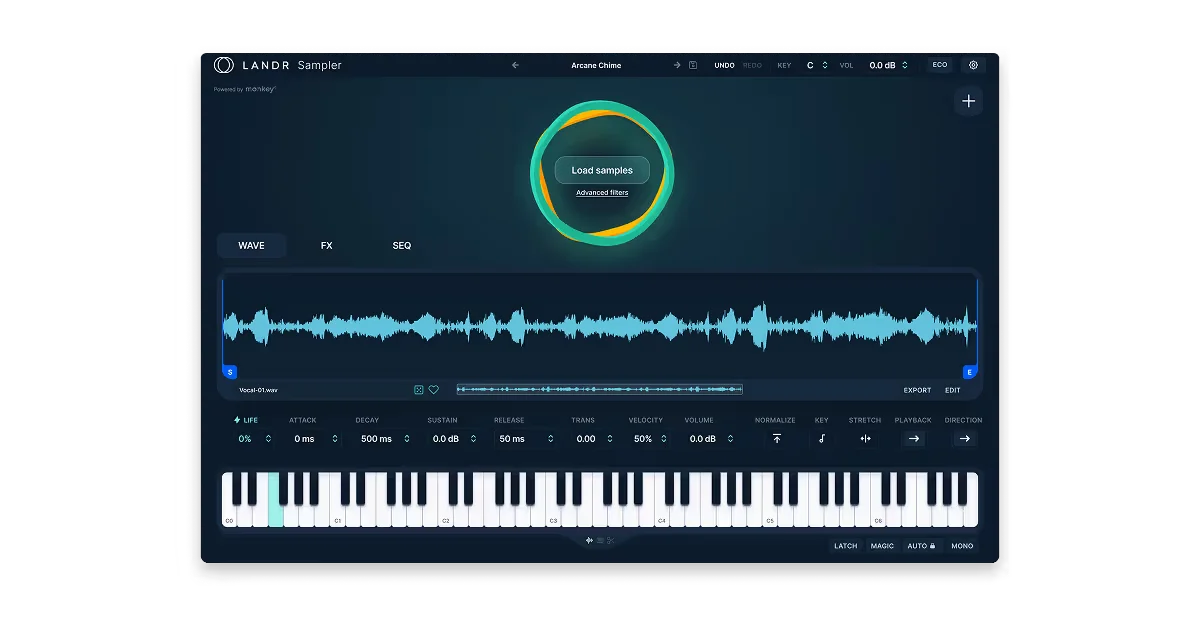
Task: Toggle MONO mode
Action: [962, 546]
